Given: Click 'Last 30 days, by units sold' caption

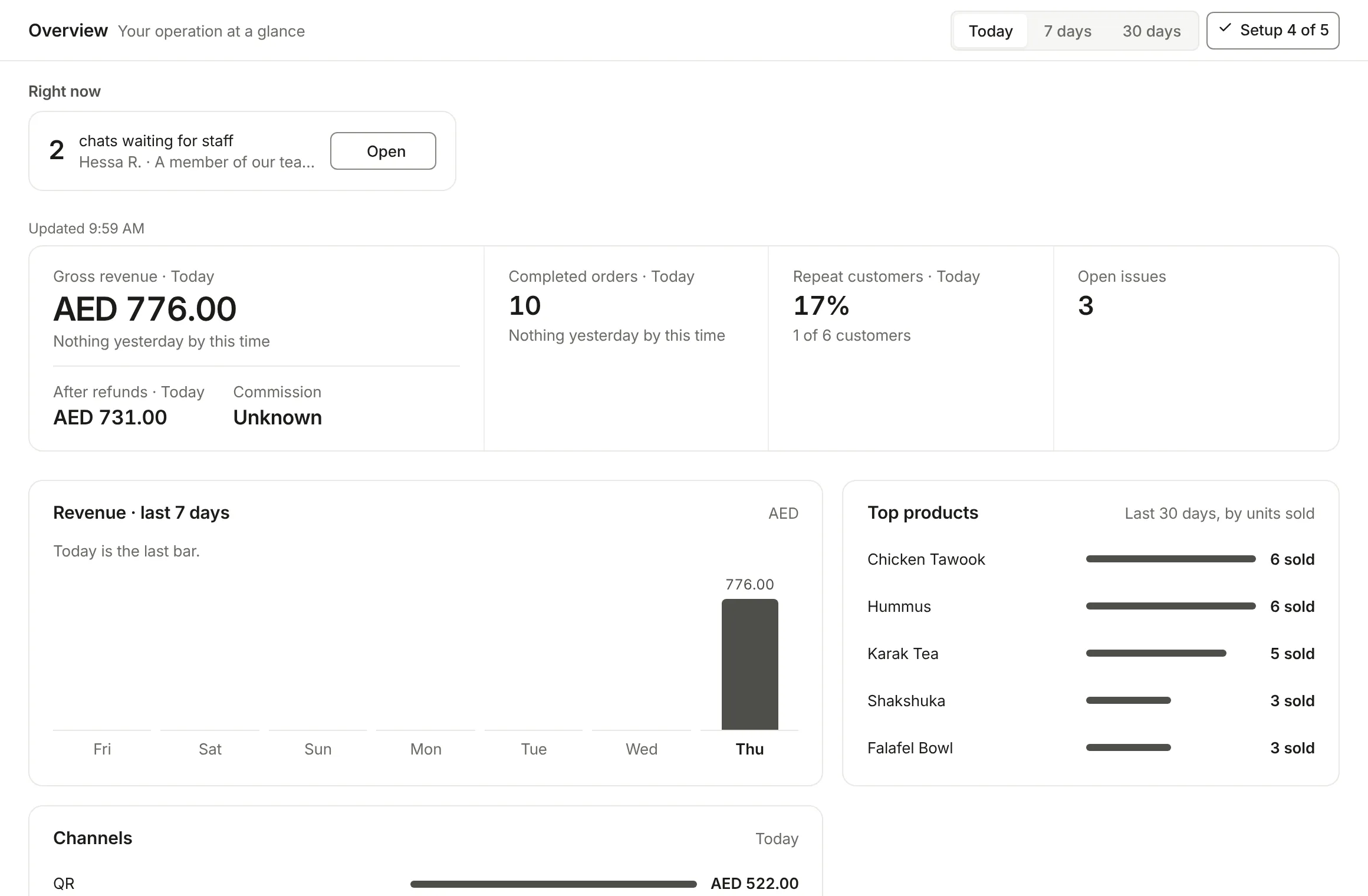Looking at the screenshot, I should (1219, 513).
